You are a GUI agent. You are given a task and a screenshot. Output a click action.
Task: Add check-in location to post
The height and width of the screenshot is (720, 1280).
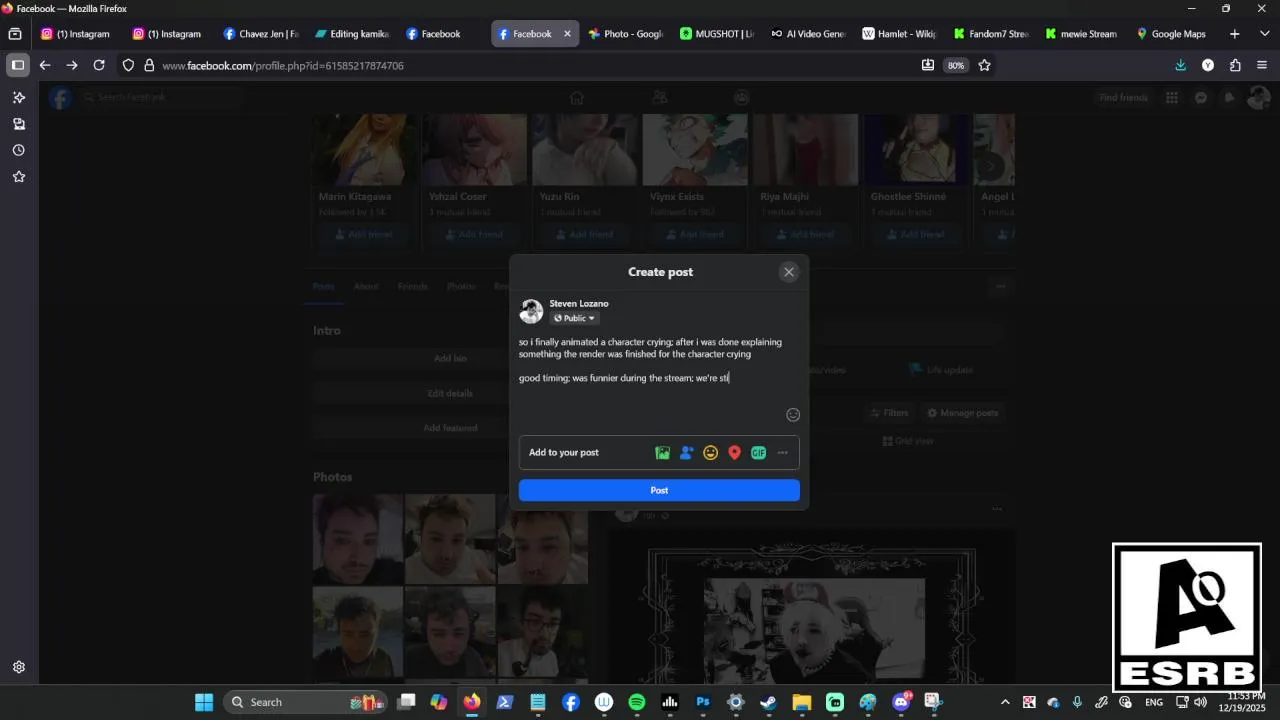[734, 453]
